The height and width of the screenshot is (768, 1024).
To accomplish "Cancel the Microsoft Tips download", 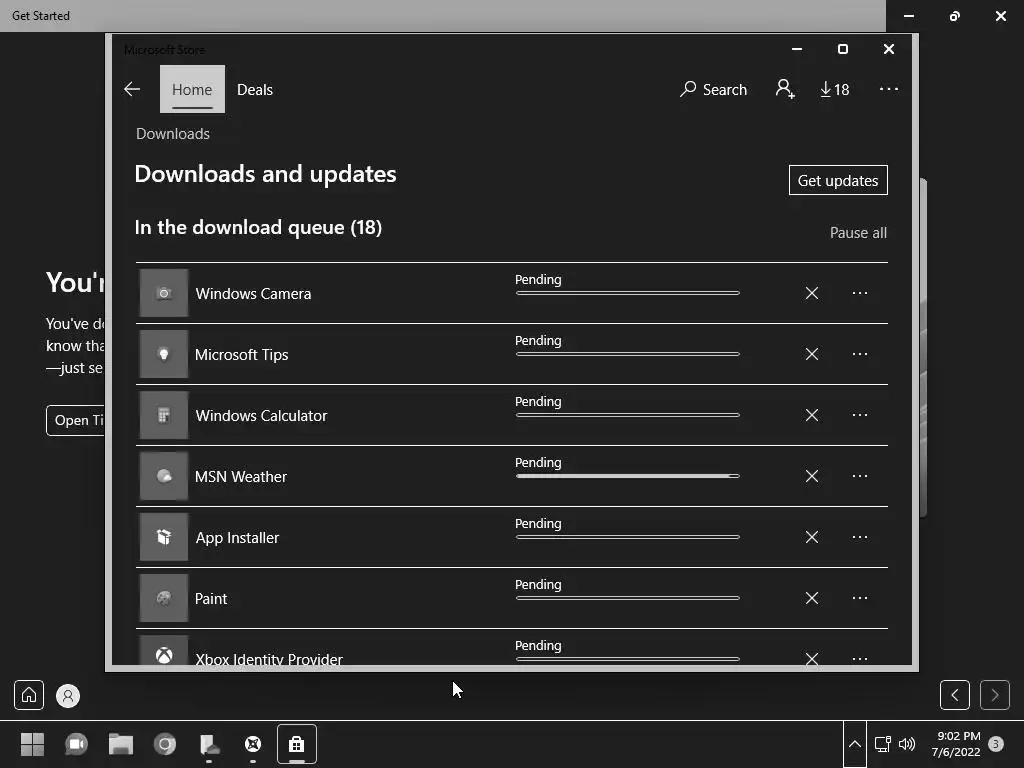I will (812, 354).
